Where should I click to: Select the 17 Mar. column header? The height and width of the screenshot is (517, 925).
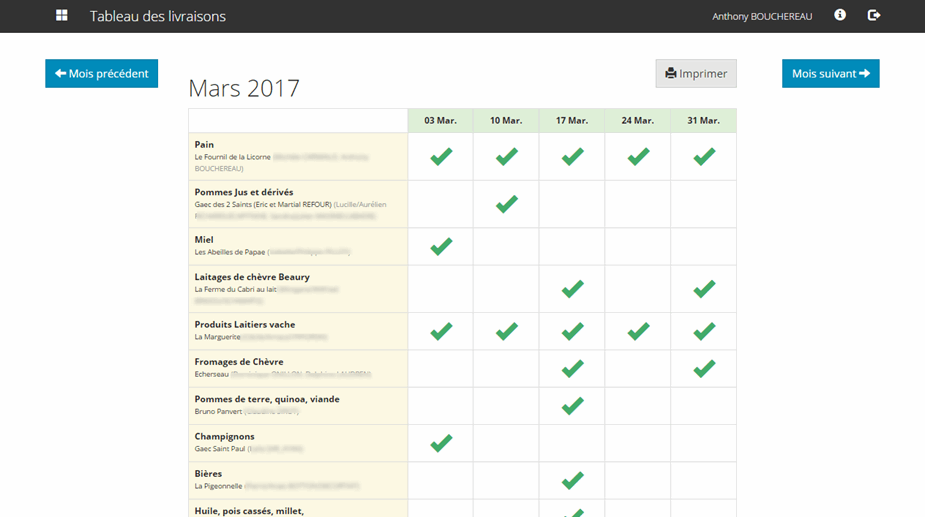[x=572, y=121]
